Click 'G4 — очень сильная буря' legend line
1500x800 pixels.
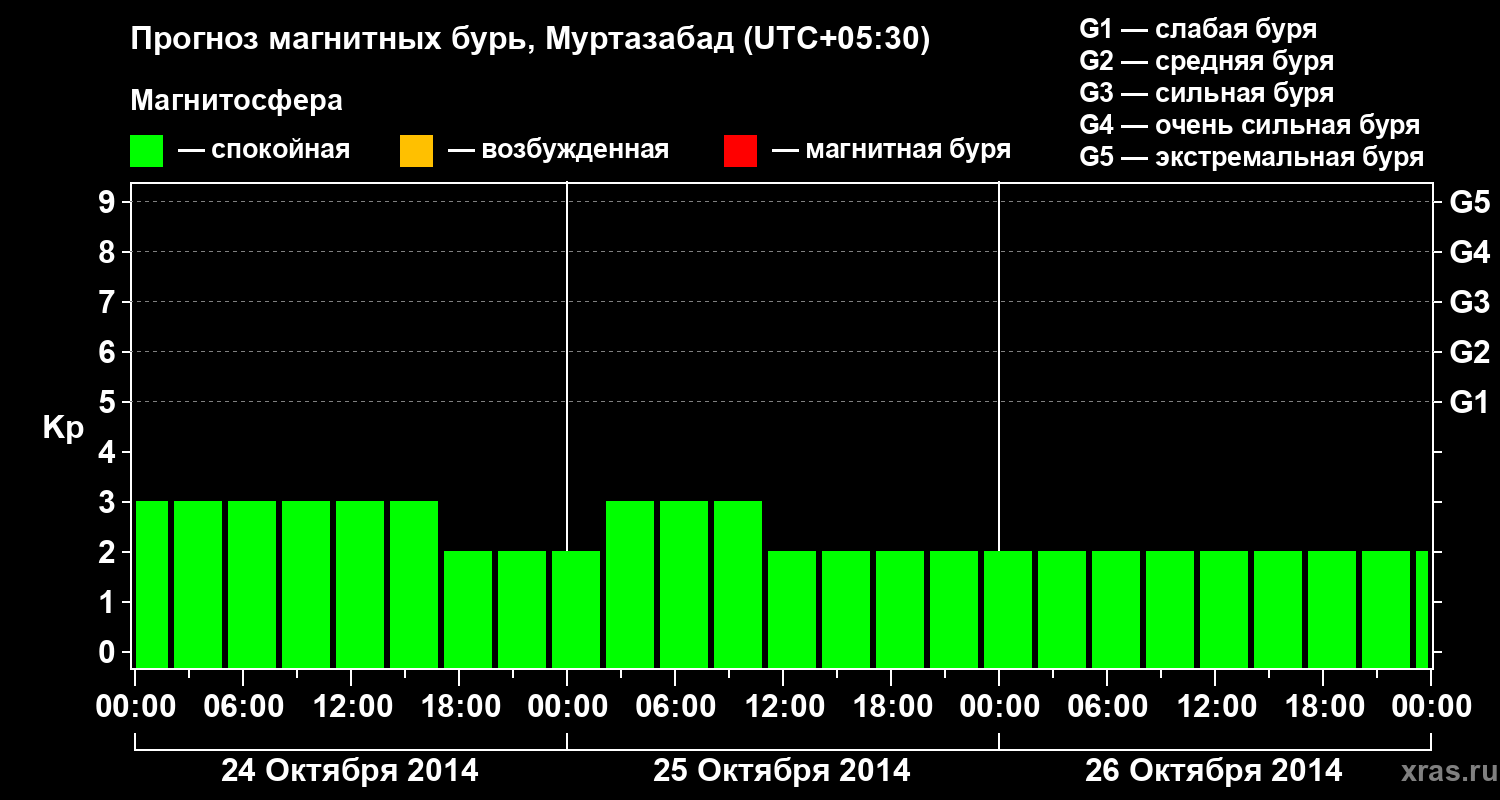pos(1250,125)
